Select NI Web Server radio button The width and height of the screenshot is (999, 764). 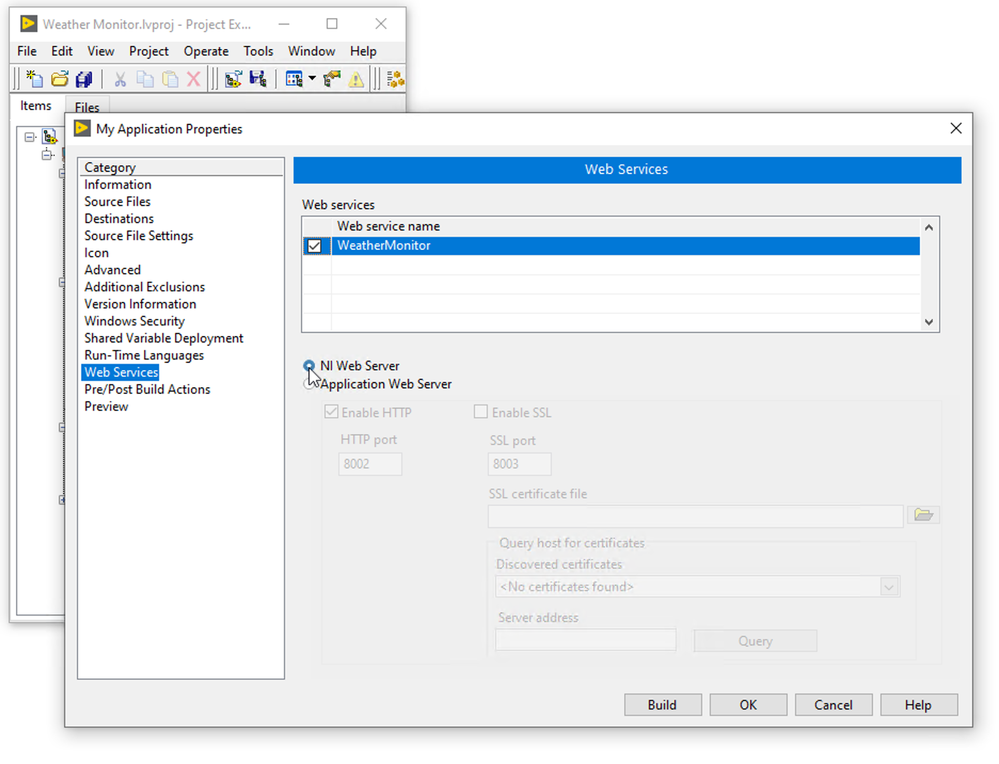point(309,366)
